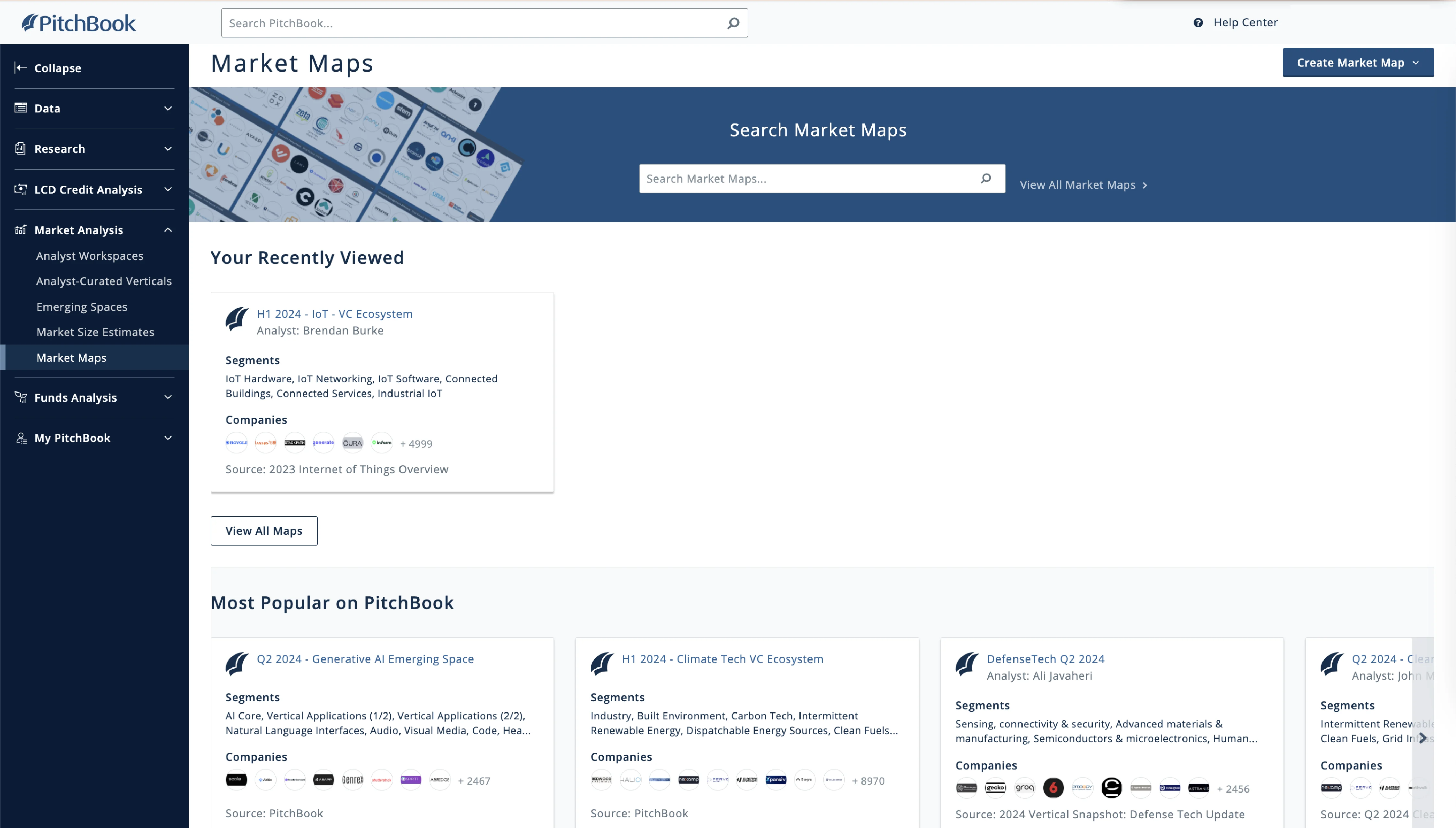Viewport: 1456px width, 828px height.
Task: Open DefenseTech Q2 2024 map
Action: 1046,659
